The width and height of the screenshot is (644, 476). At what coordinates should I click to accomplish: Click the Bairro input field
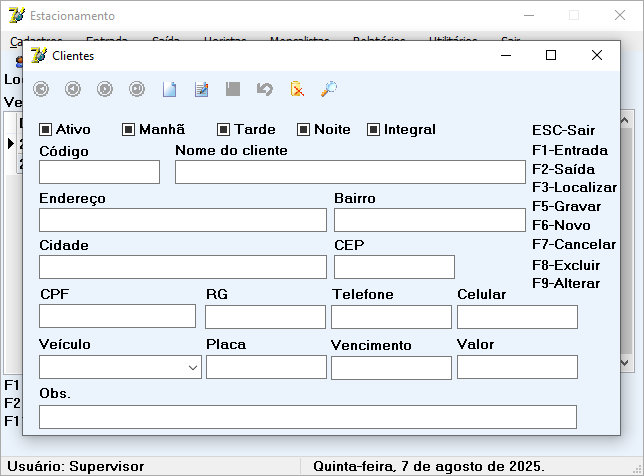pyautogui.click(x=430, y=220)
